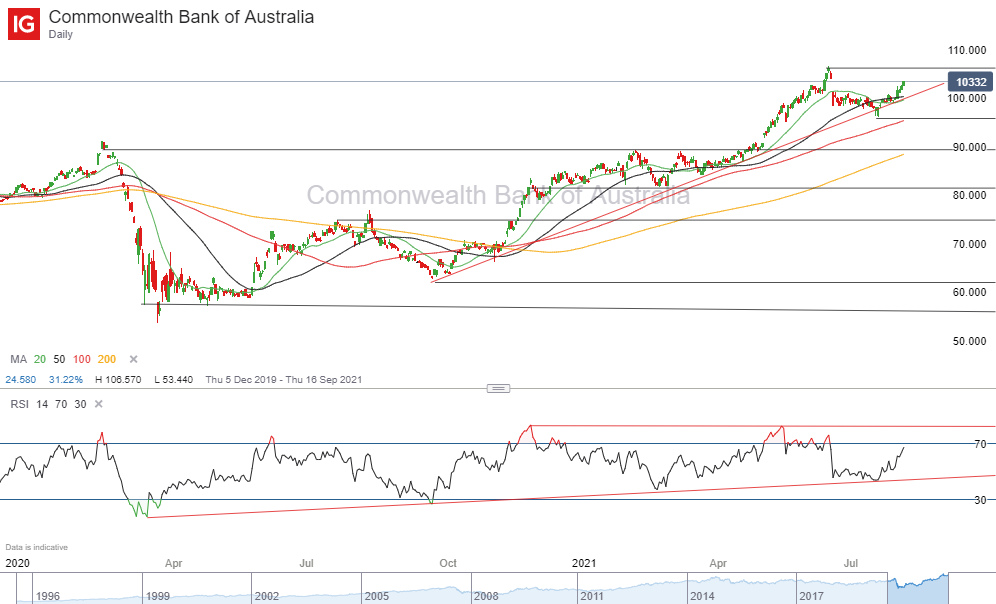This screenshot has height=604, width=996.
Task: Remove the RSI indicator with its X
Action: tap(98, 404)
